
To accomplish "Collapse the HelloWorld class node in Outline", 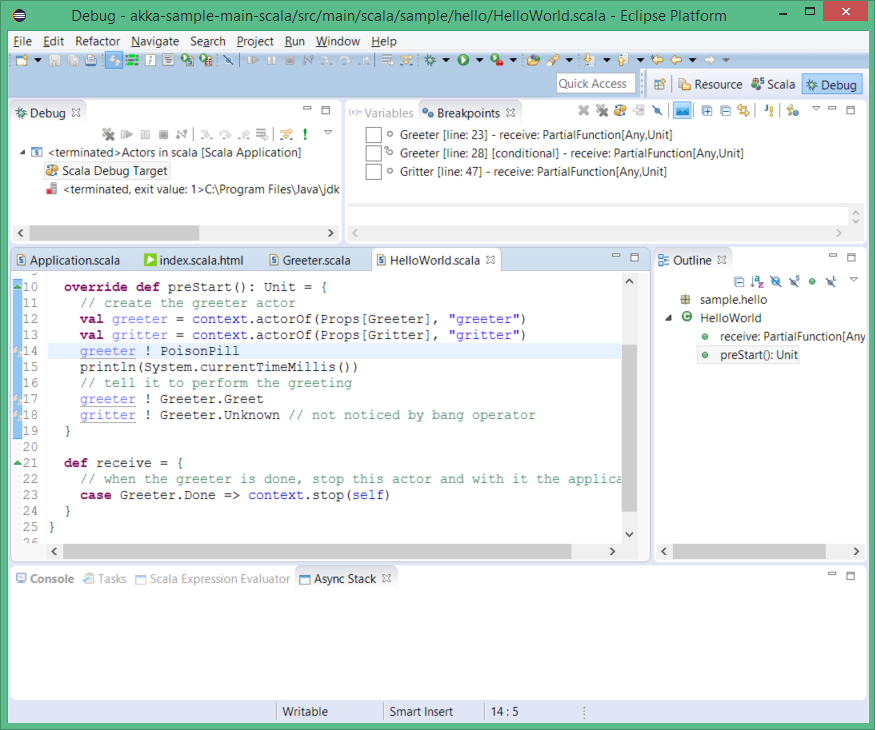I will (x=668, y=318).
